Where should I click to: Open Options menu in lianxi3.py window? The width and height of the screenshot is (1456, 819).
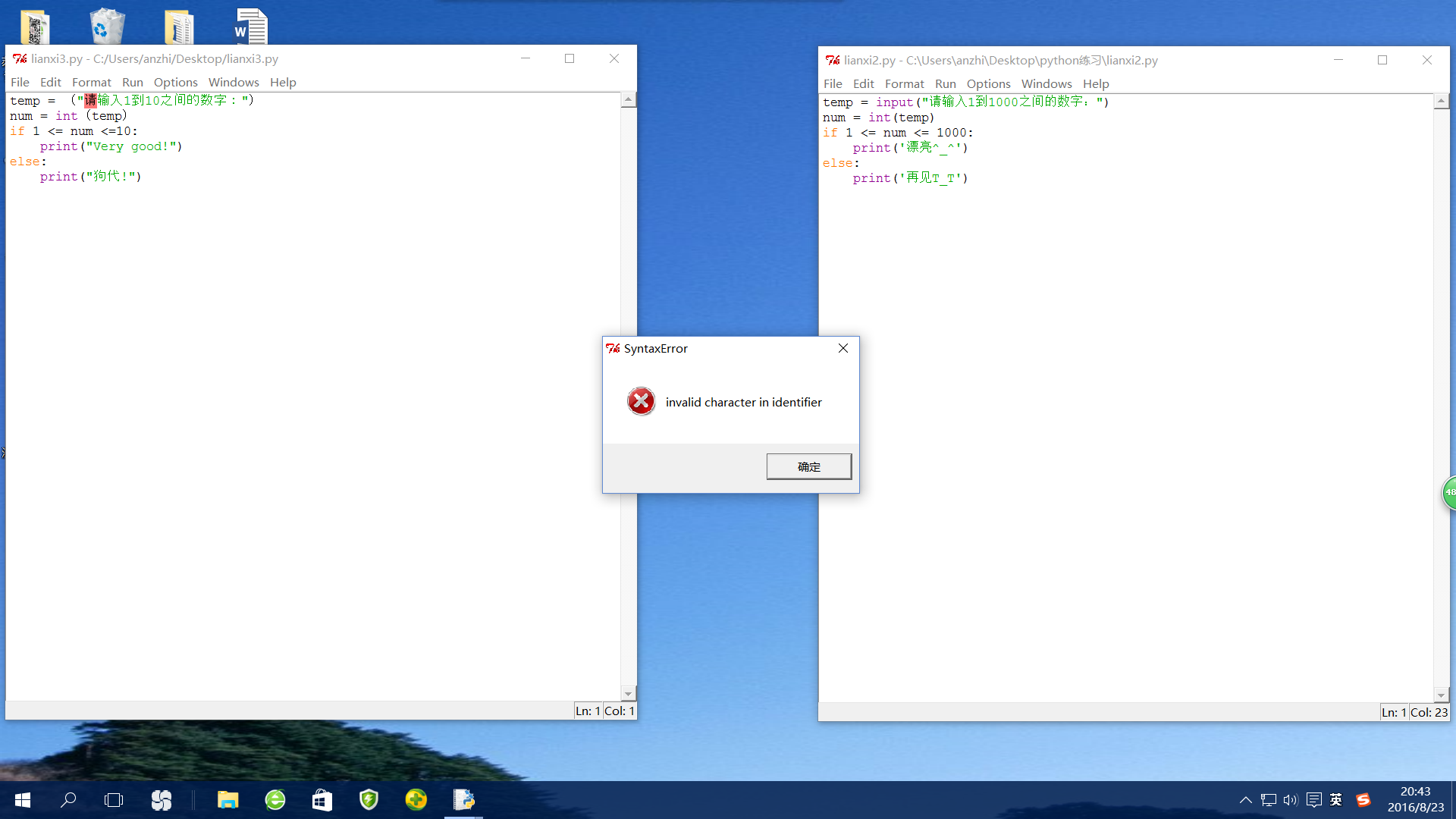(175, 82)
